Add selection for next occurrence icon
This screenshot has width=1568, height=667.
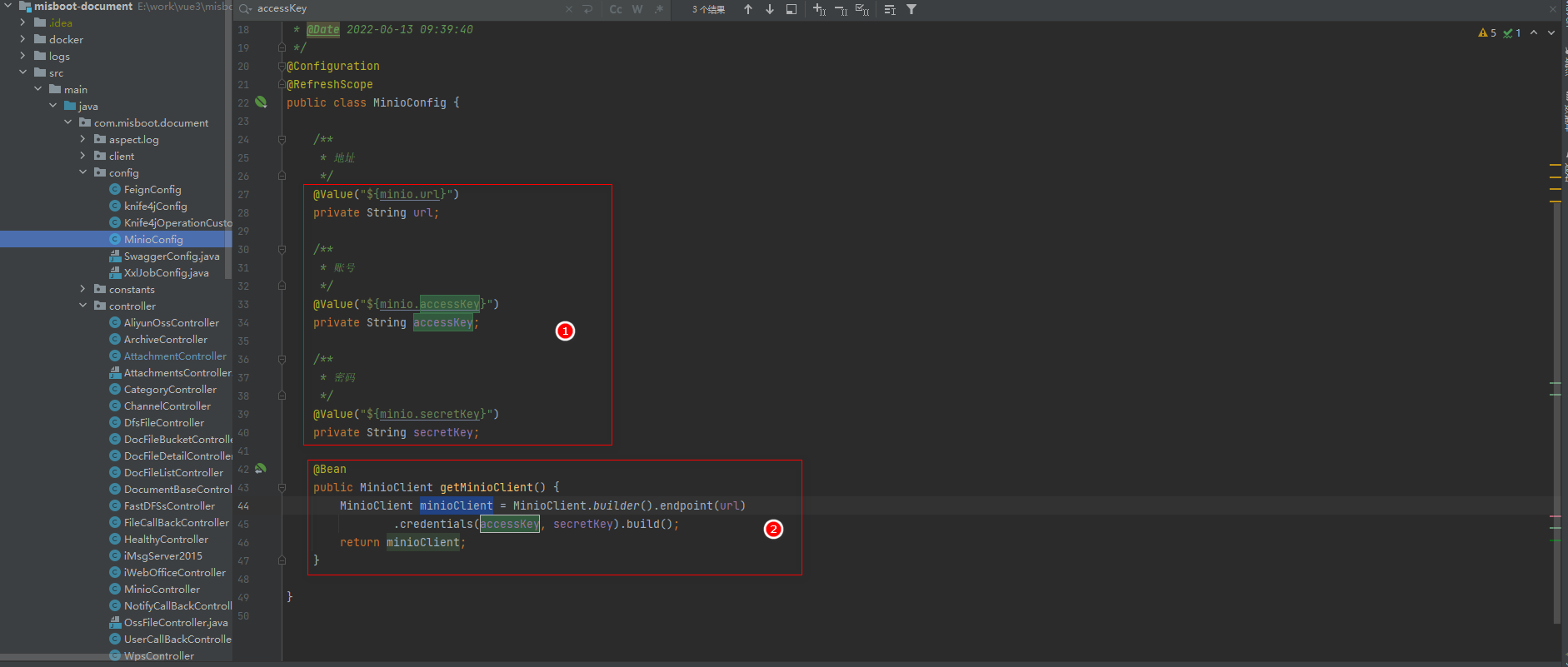819,9
